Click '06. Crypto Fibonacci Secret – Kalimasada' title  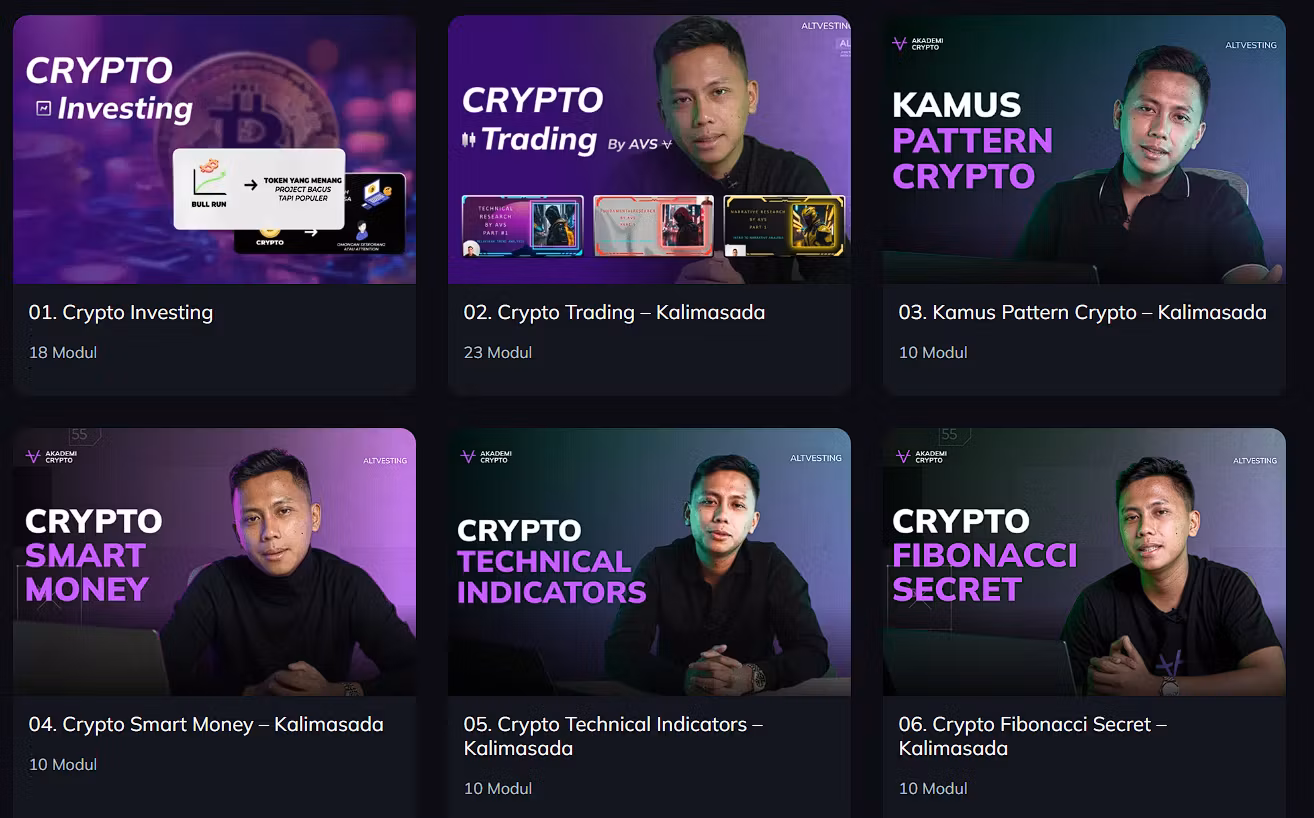[1033, 736]
